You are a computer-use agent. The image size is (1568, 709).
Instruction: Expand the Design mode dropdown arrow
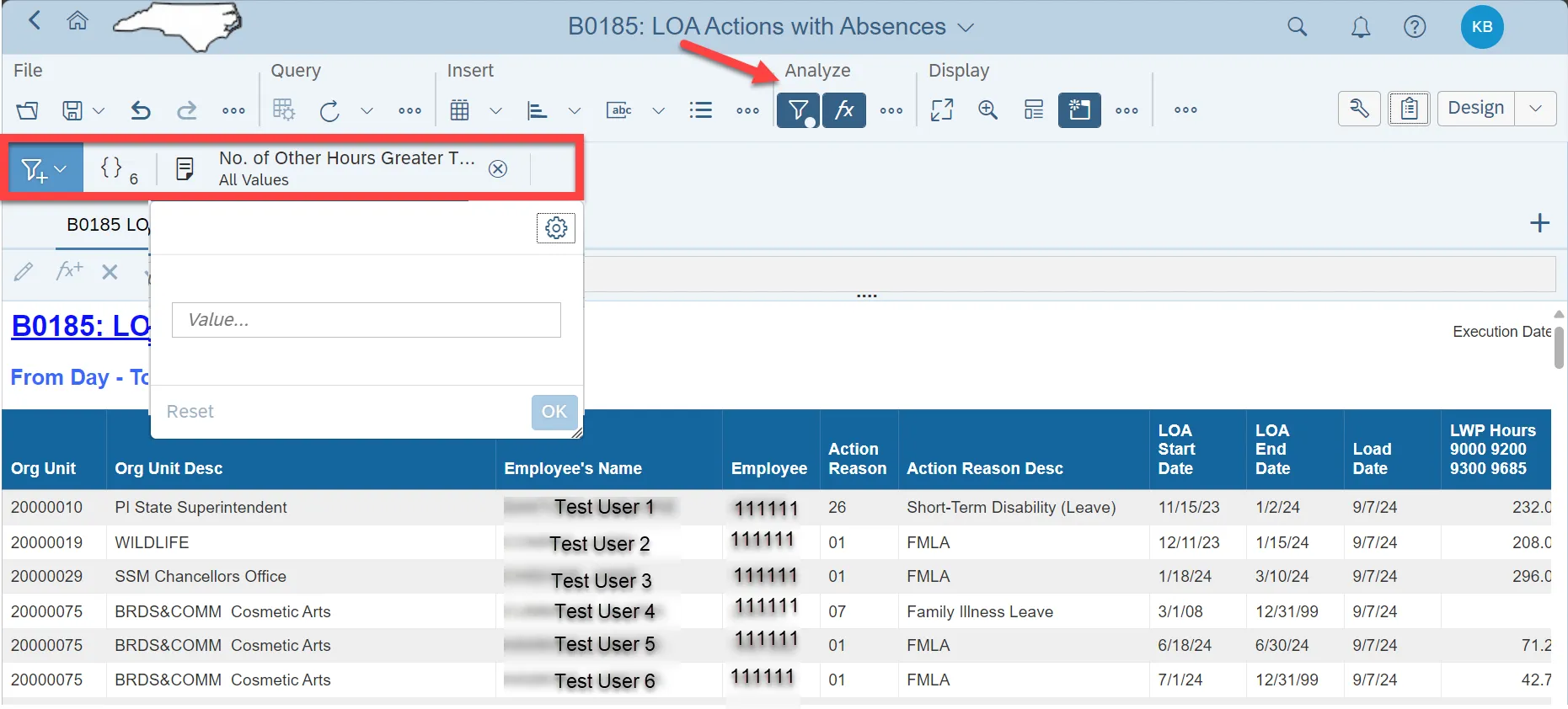(x=1535, y=109)
